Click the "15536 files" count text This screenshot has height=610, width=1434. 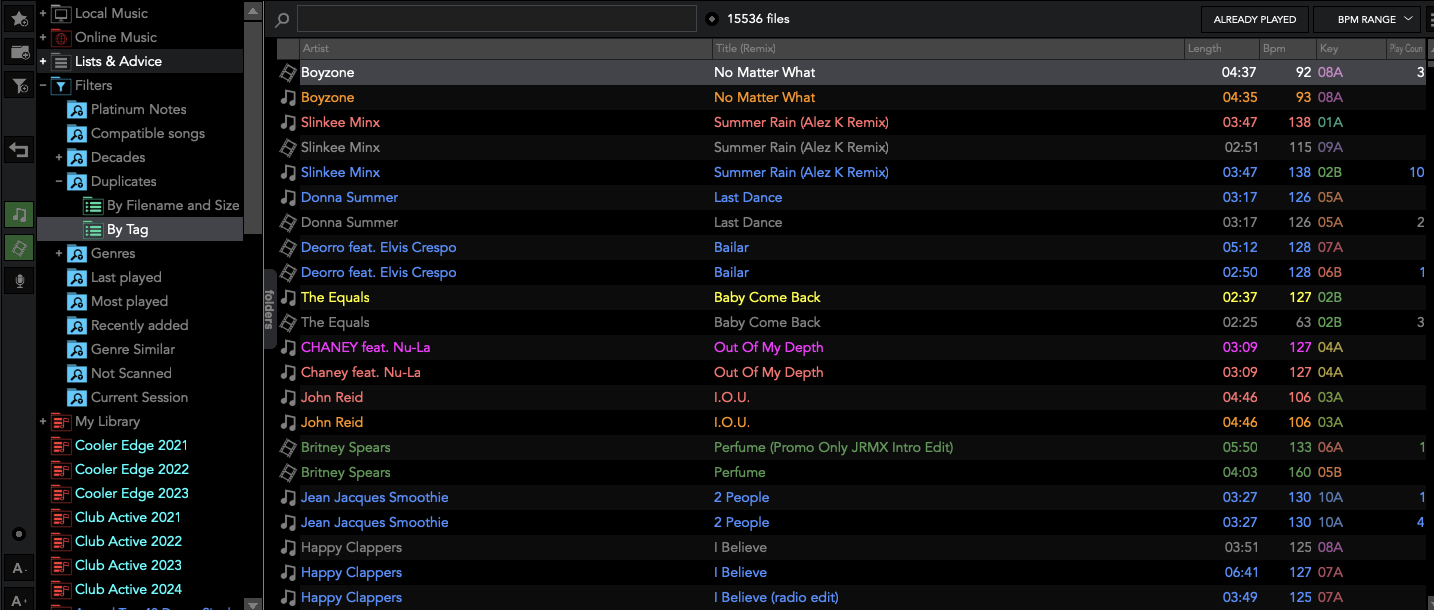758,19
